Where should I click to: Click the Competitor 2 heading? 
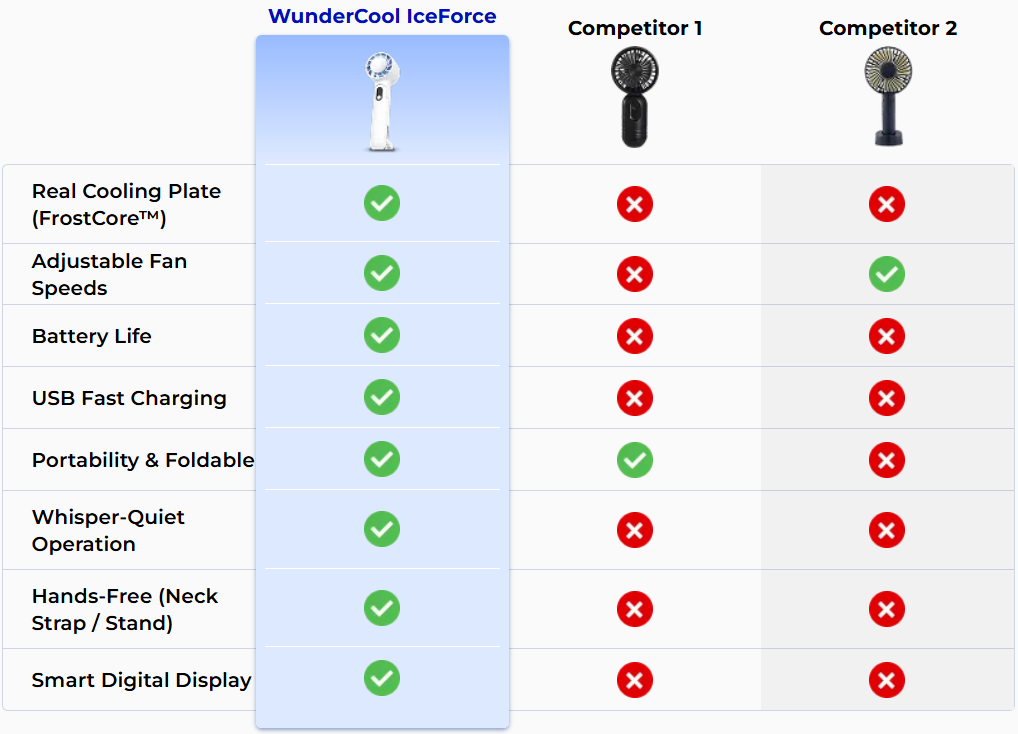click(888, 28)
